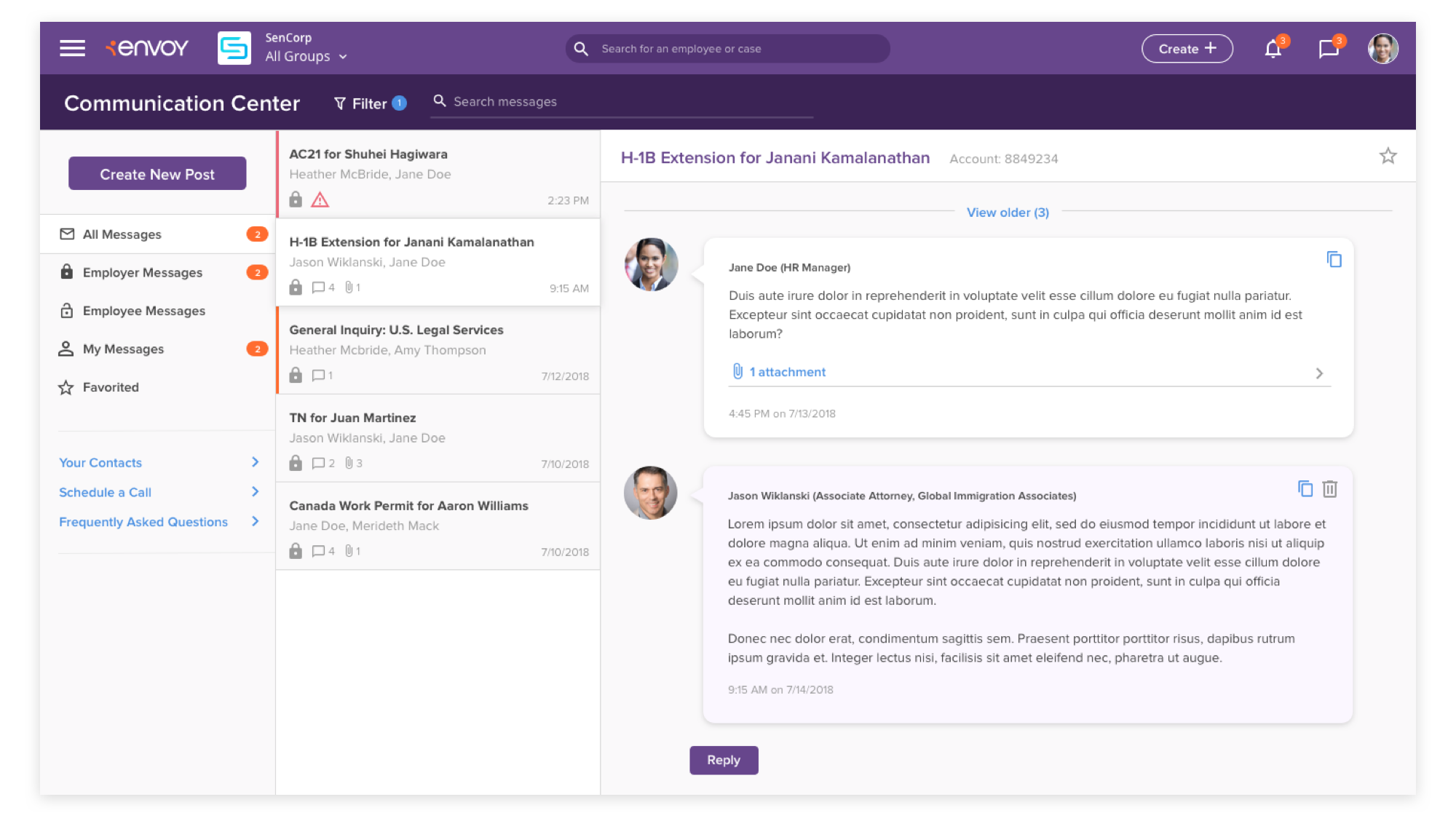
Task: Select Employee Messages folder
Action: coord(157,311)
